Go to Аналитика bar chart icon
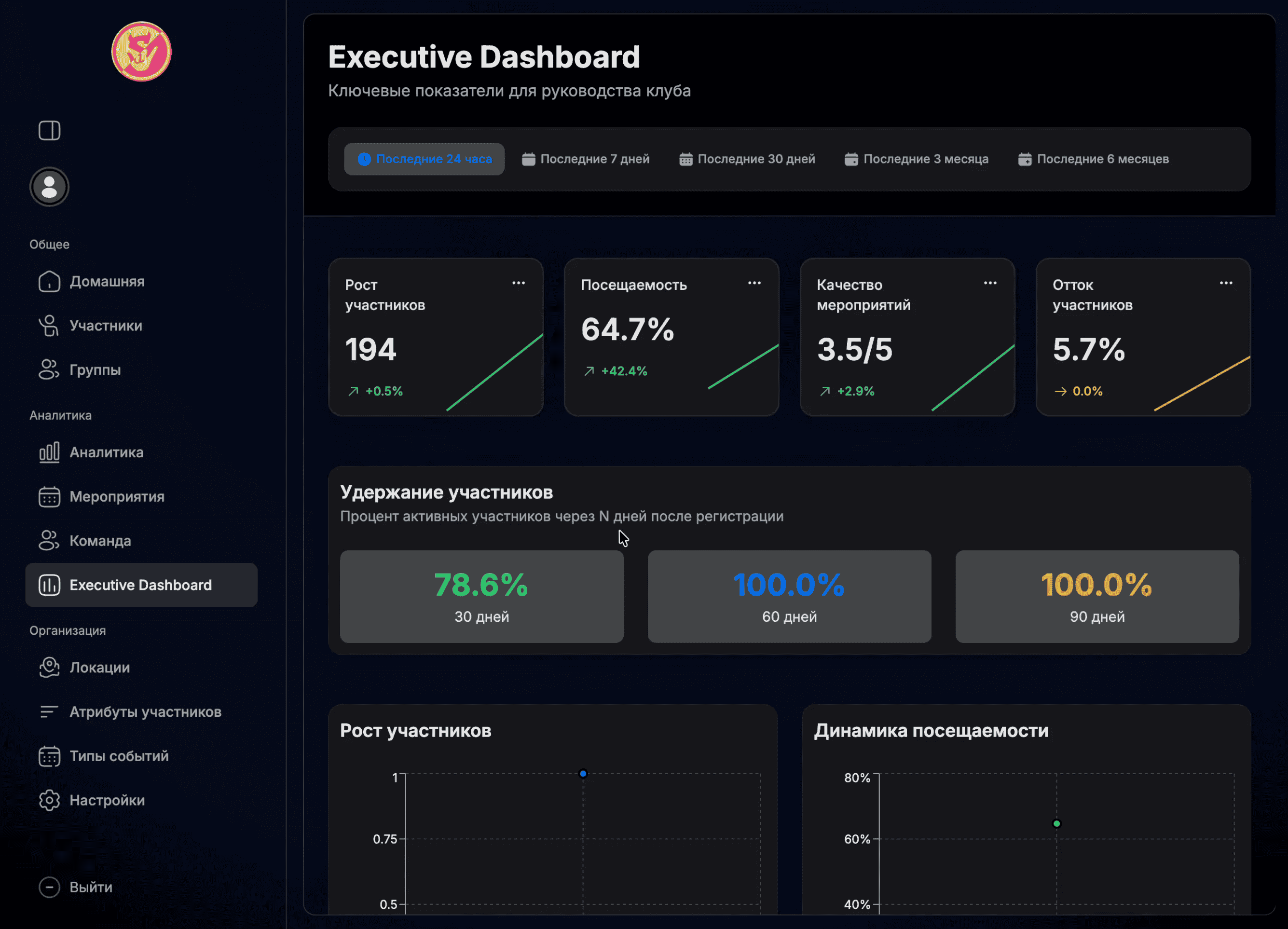Viewport: 1288px width, 929px height. click(49, 452)
